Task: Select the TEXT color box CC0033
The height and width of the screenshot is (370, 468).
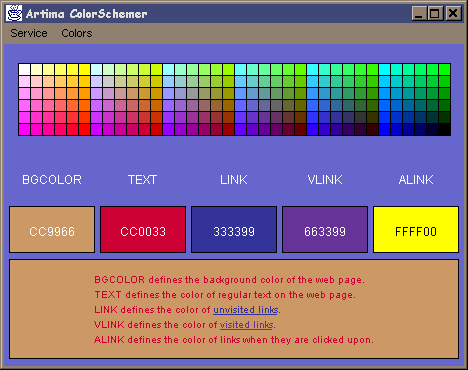Action: coord(143,229)
